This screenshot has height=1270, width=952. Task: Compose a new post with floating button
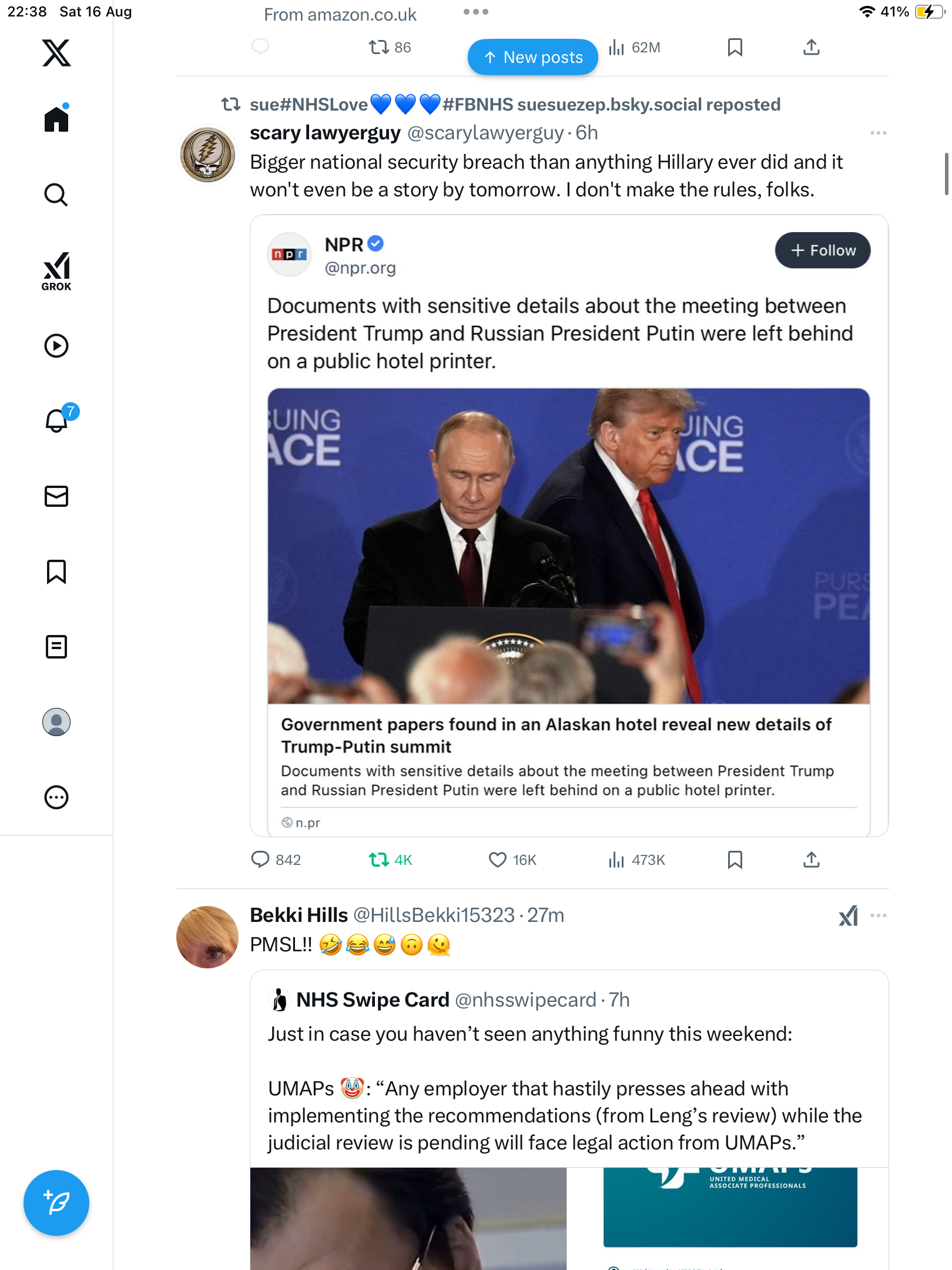click(56, 1203)
